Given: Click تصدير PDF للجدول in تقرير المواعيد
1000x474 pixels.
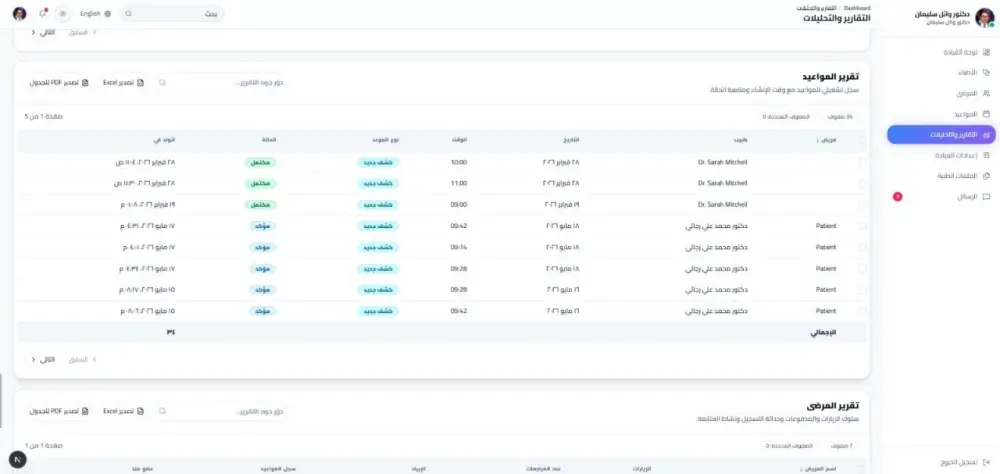Looking at the screenshot, I should pyautogui.click(x=59, y=83).
